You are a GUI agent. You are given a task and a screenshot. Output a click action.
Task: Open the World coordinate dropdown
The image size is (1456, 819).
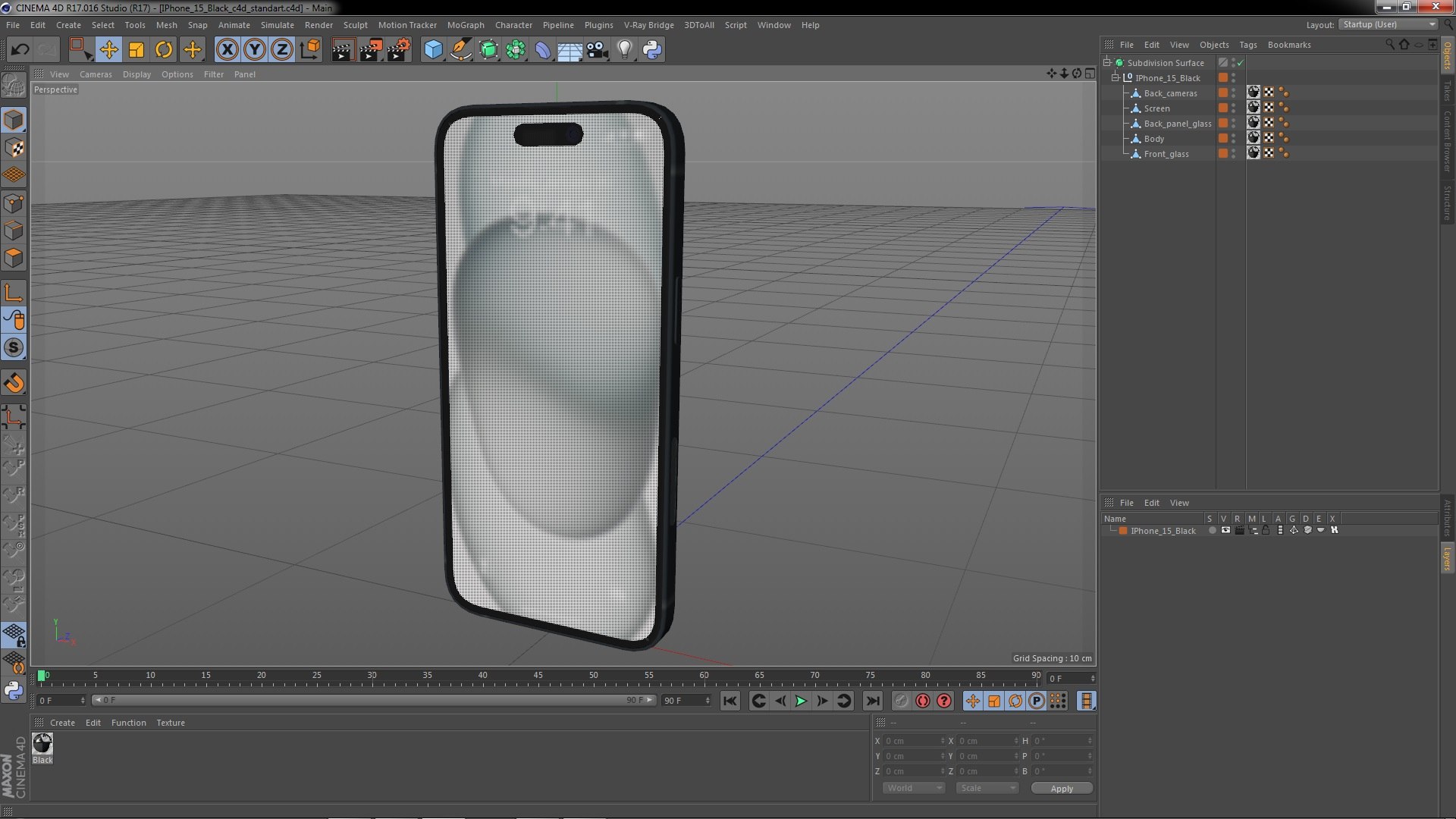(x=914, y=789)
